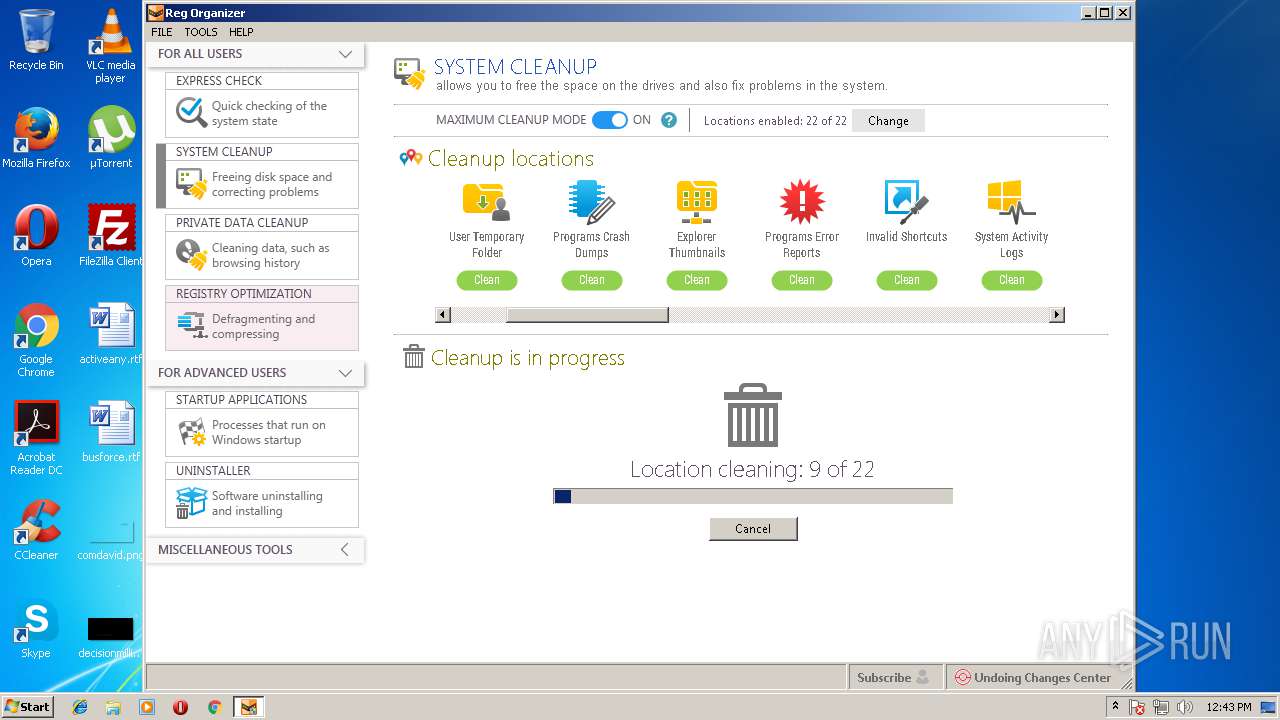This screenshot has height=720, width=1280.
Task: Clean the Programs Error Reports
Action: [802, 280]
